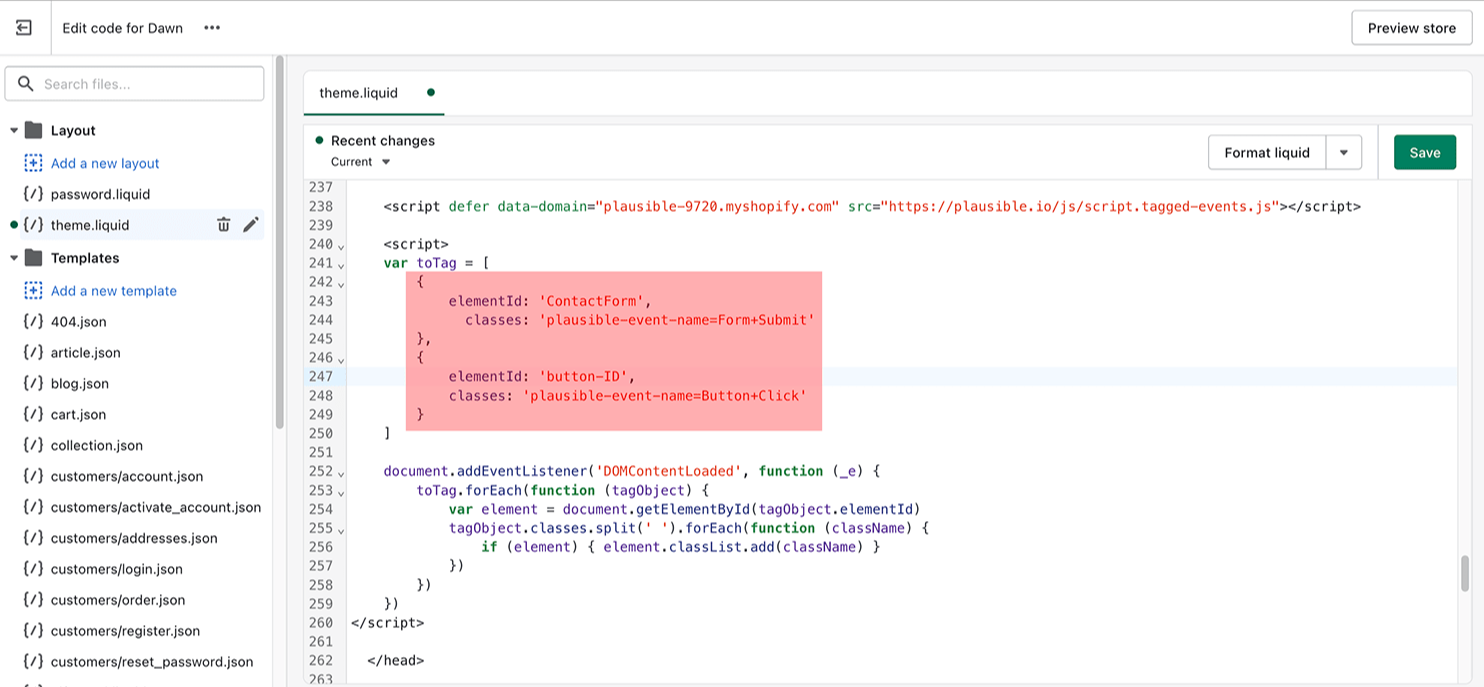Click the Add a new layout link

(x=105, y=163)
